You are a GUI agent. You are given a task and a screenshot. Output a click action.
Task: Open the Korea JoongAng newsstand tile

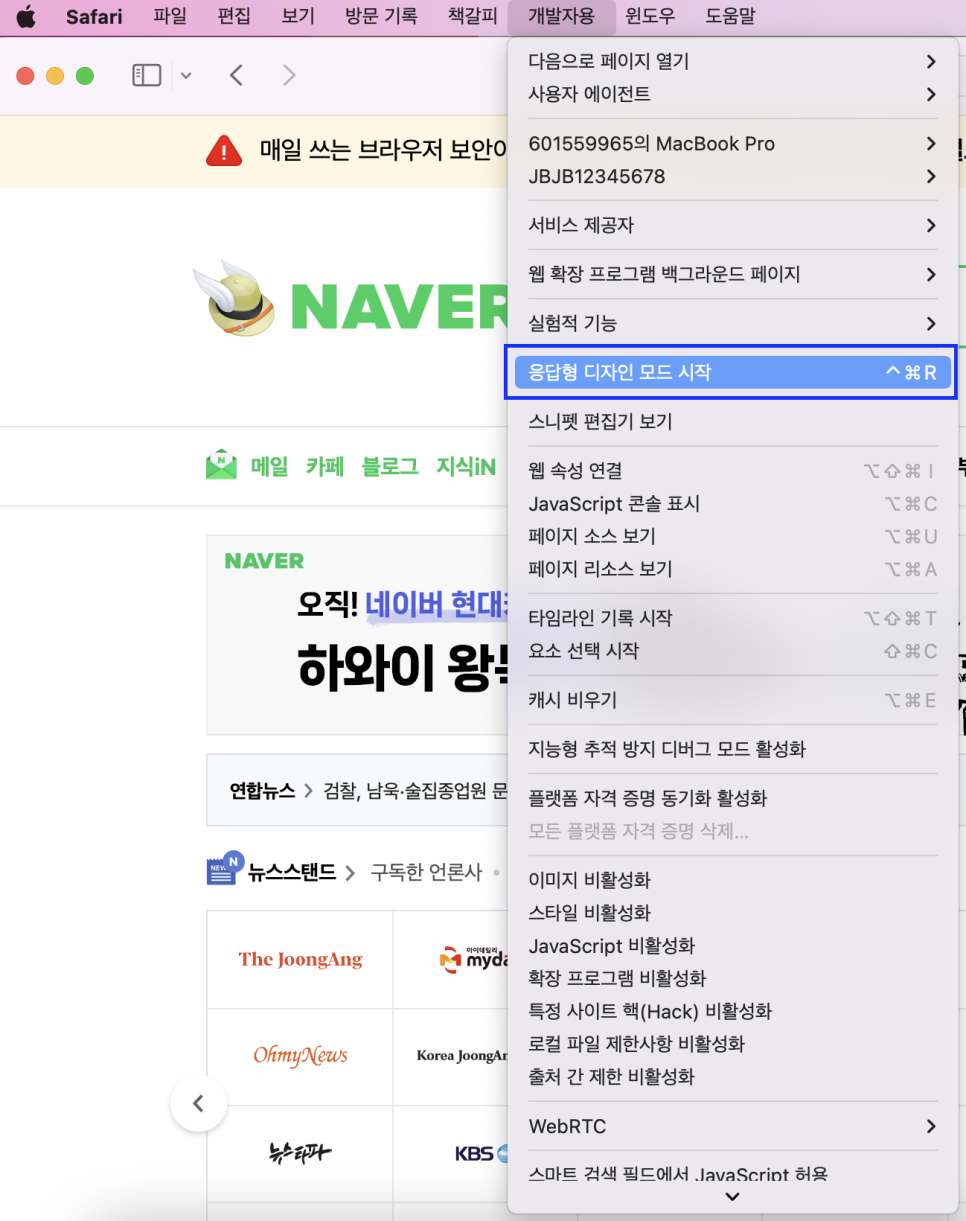[x=451, y=1056]
